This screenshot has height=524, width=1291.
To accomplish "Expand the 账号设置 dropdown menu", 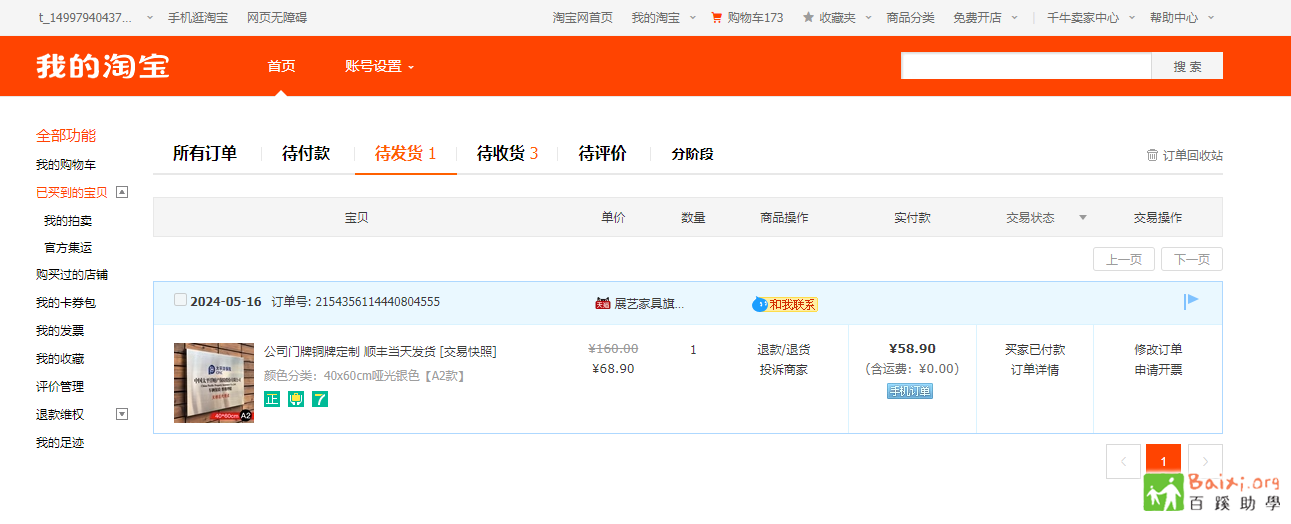I will point(379,66).
